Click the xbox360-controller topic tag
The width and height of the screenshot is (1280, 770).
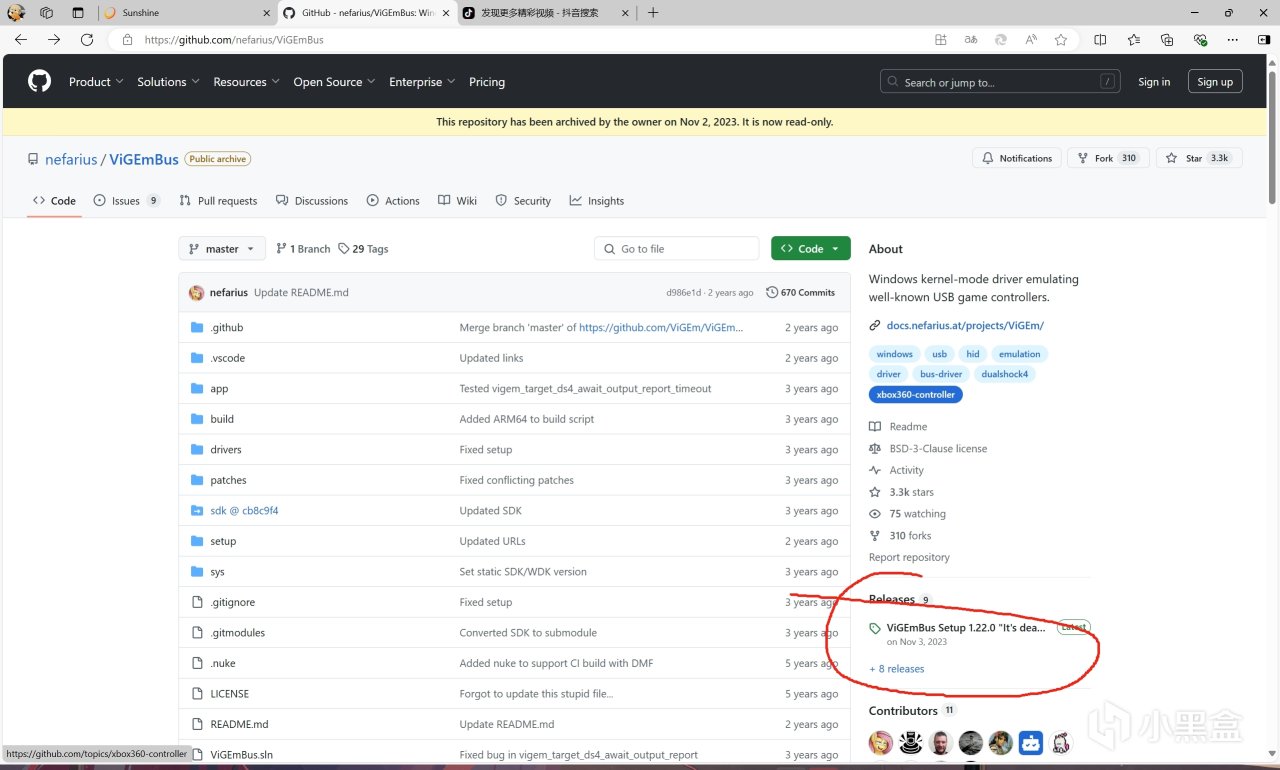916,395
